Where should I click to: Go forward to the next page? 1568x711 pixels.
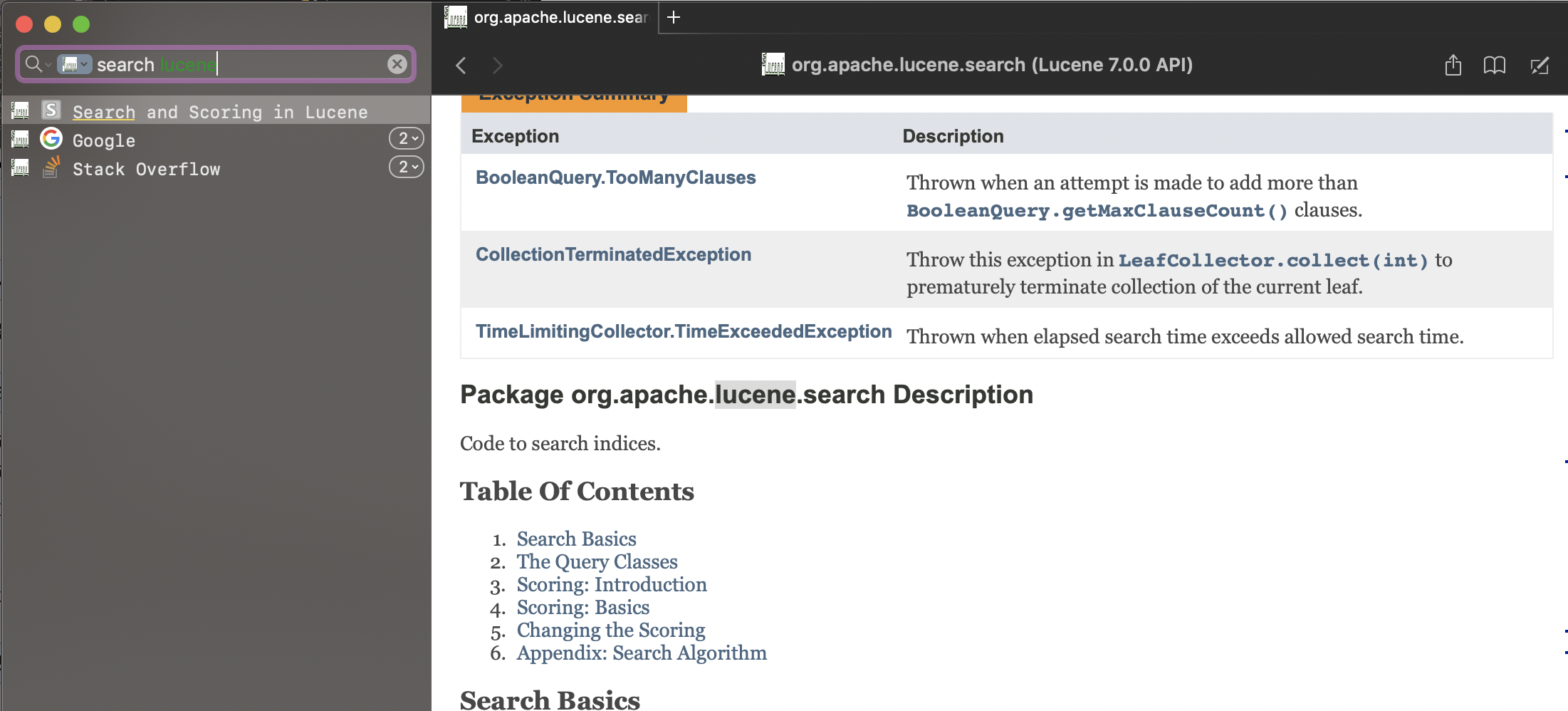pyautogui.click(x=498, y=66)
